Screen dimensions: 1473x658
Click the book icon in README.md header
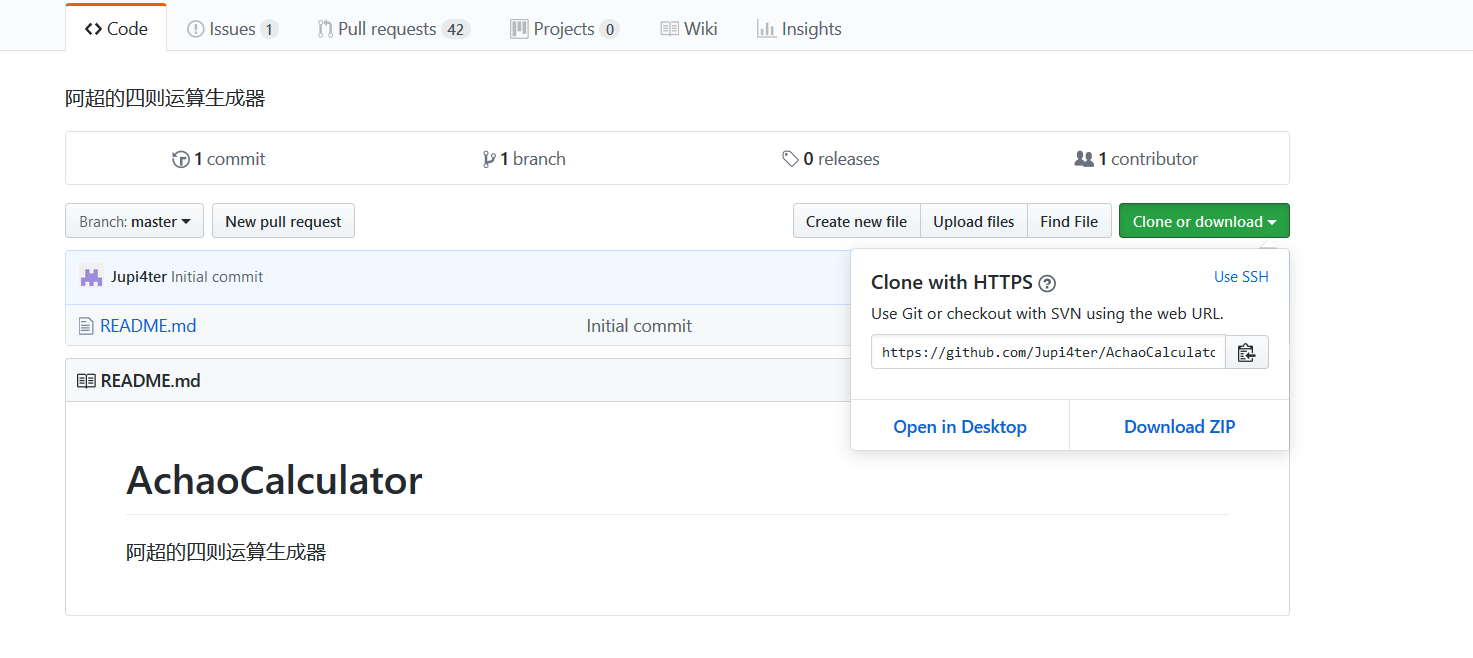tap(87, 381)
